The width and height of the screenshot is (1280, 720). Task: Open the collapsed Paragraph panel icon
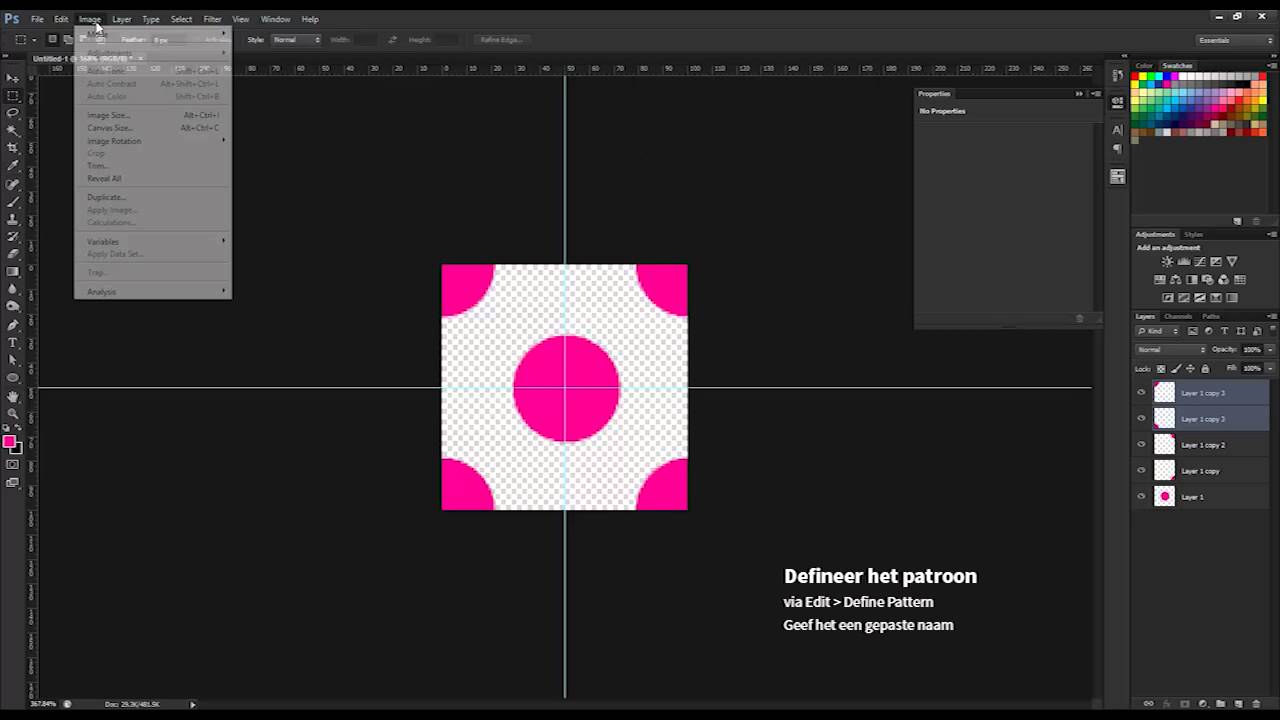coord(1117,148)
